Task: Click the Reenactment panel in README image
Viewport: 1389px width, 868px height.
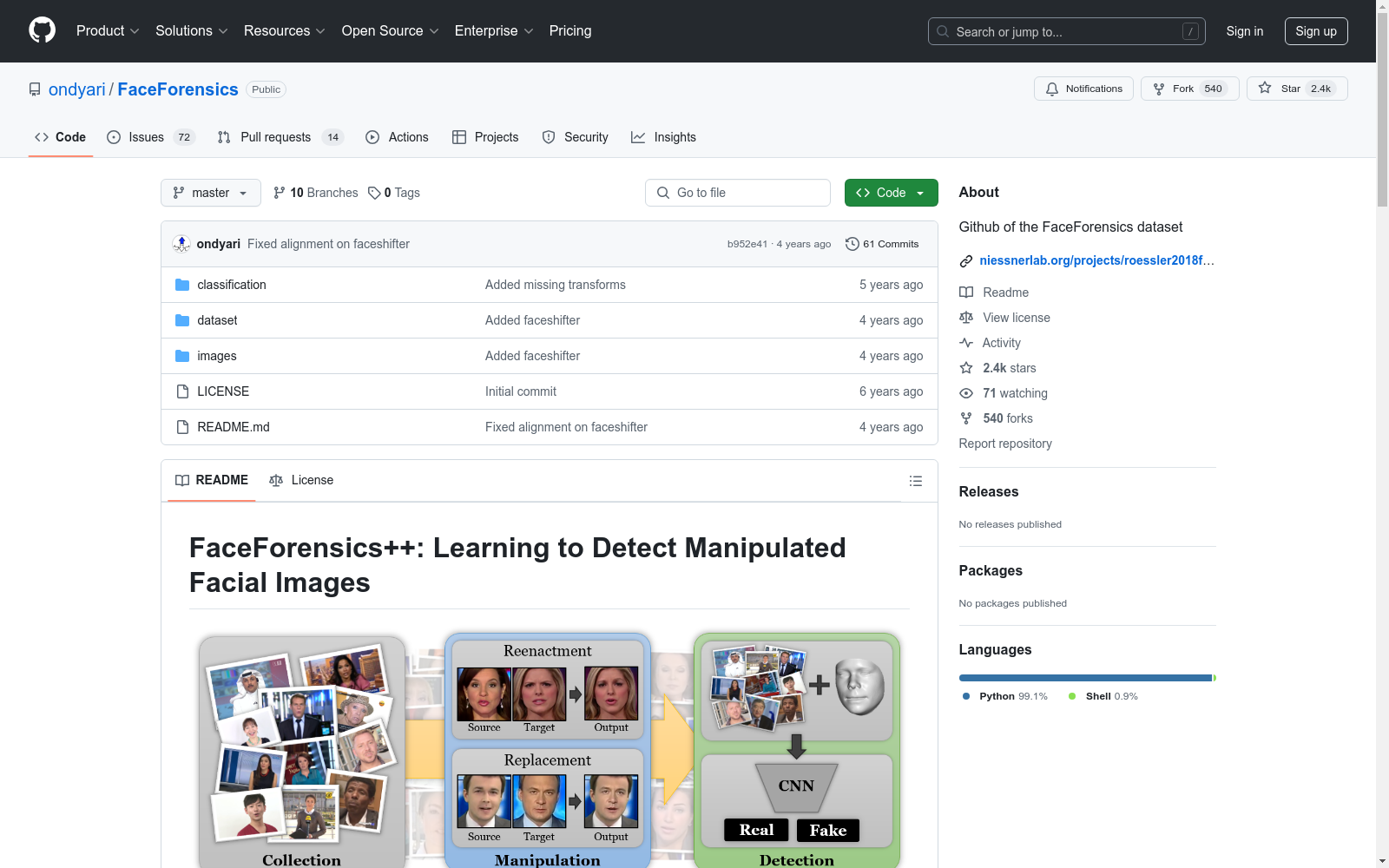Action: (x=548, y=690)
